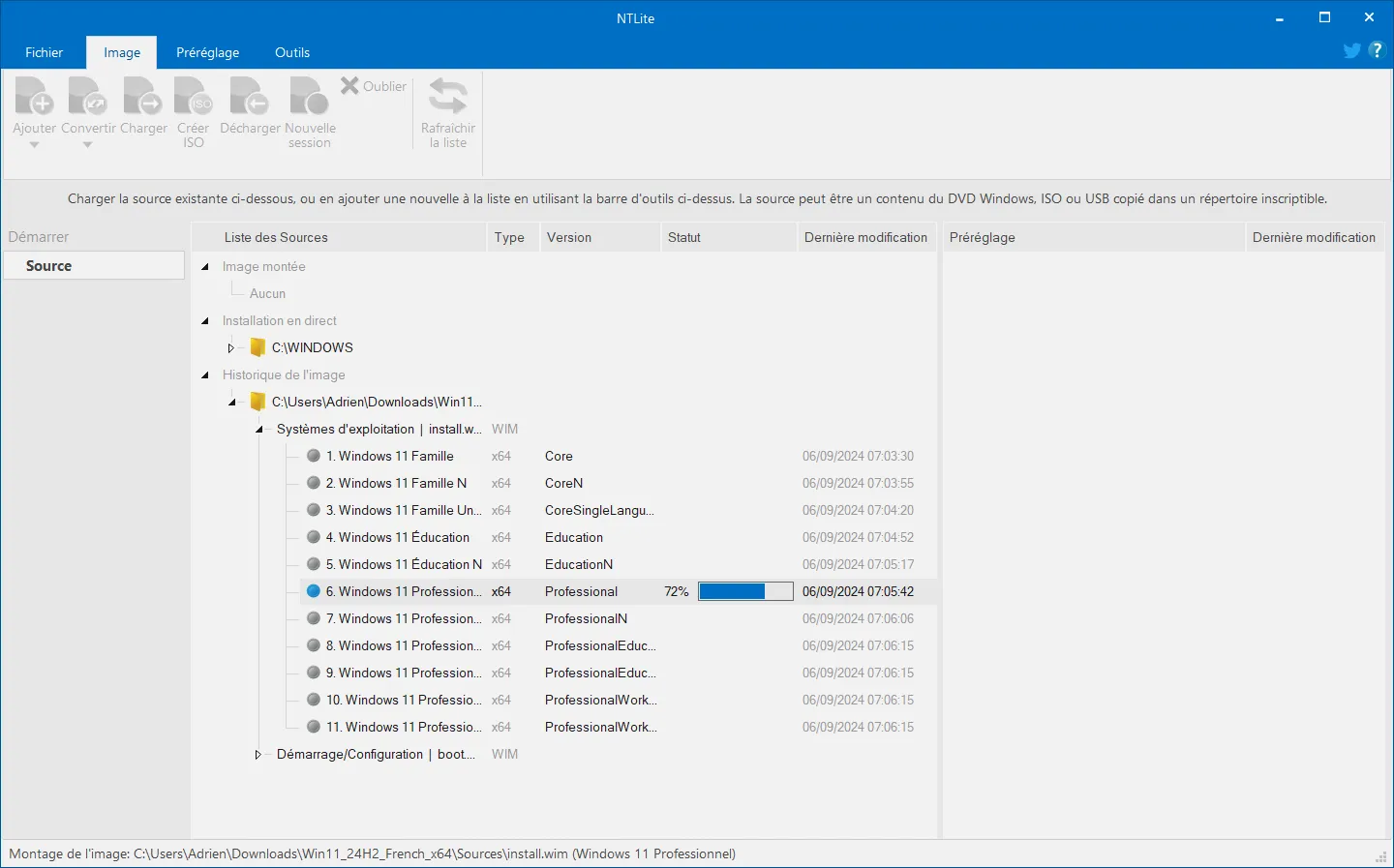Click status dot of 2. Windows 11 Famille N
The height and width of the screenshot is (868, 1394).
click(314, 483)
